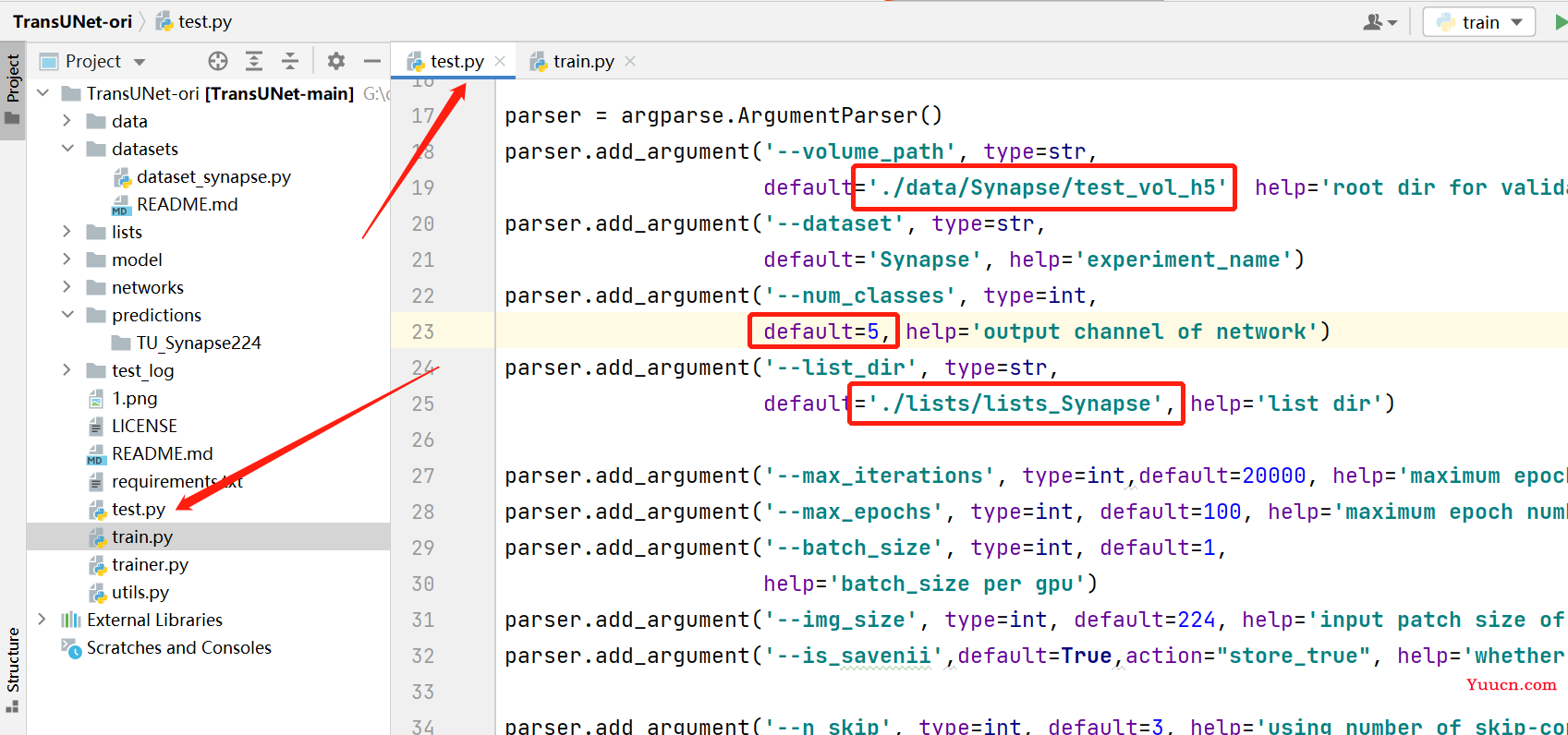The image size is (1568, 735).
Task: Click '--max_epochs' argument on line 28
Action: tap(855, 512)
